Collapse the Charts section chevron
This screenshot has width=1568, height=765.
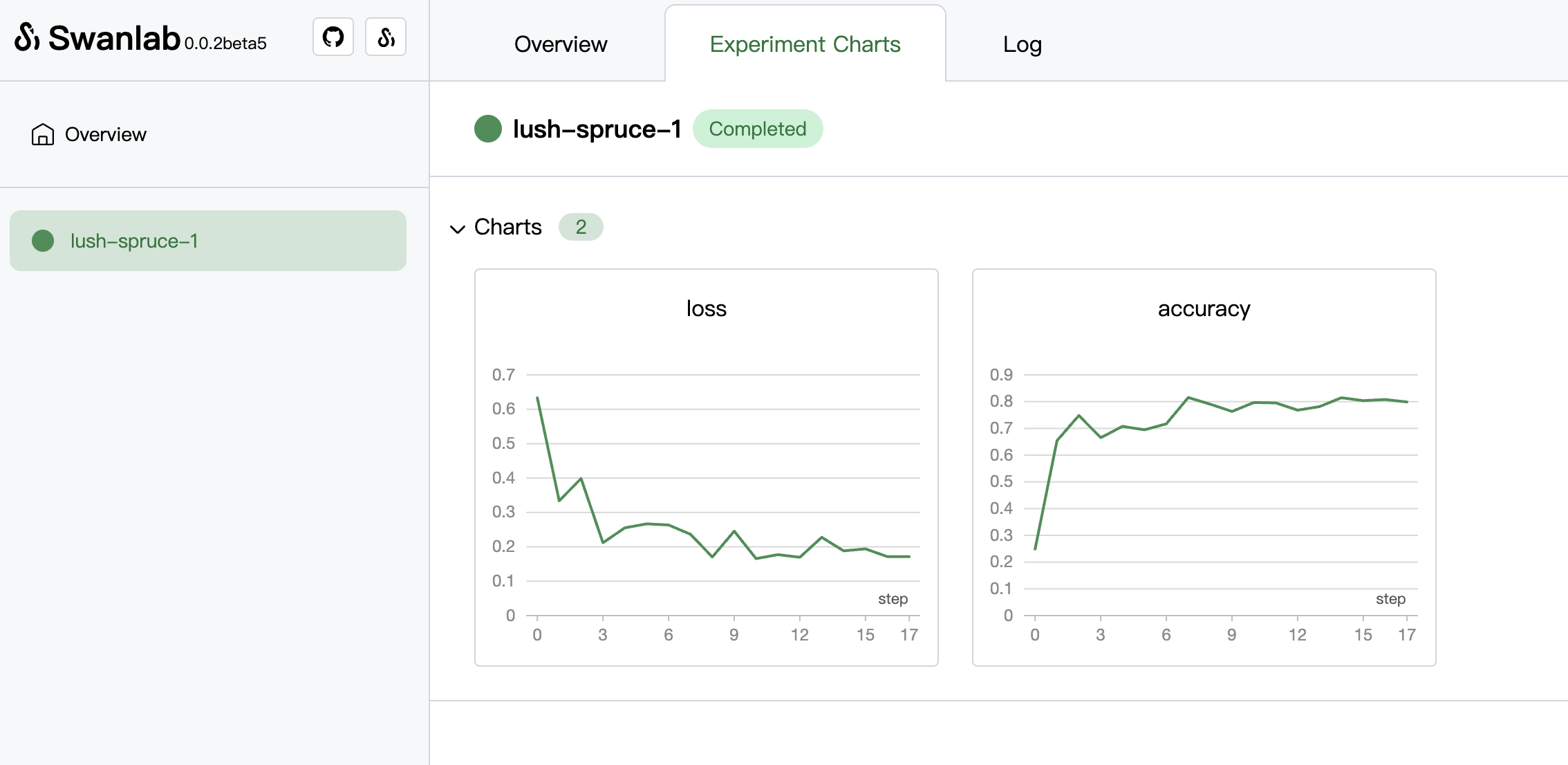[457, 228]
